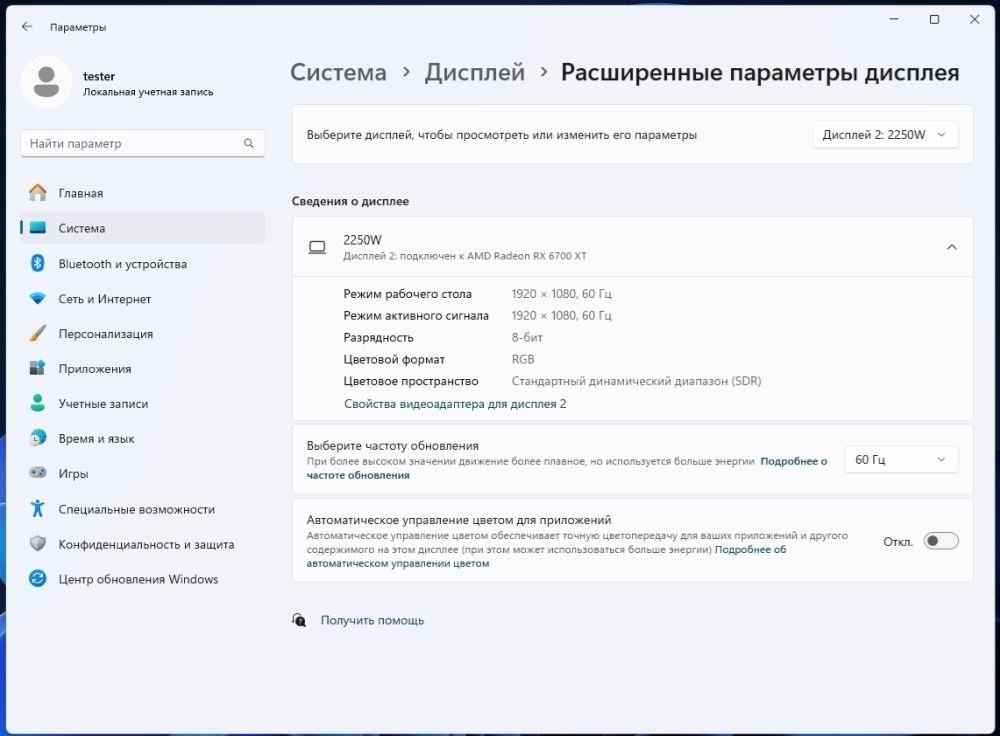Click the Сведения о дисплее heading
This screenshot has width=1000, height=736.
pyautogui.click(x=350, y=201)
